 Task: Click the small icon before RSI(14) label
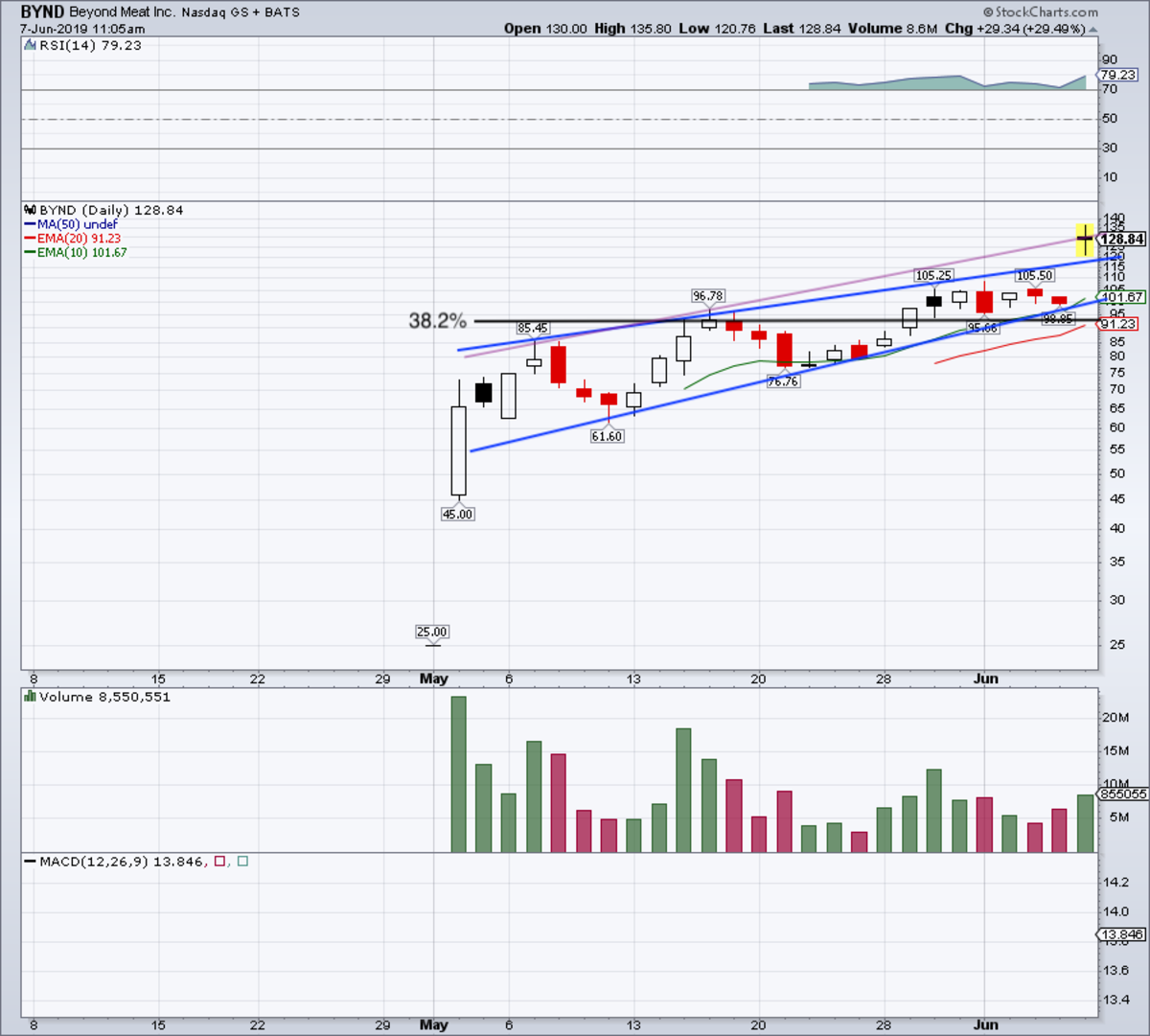[x=31, y=45]
